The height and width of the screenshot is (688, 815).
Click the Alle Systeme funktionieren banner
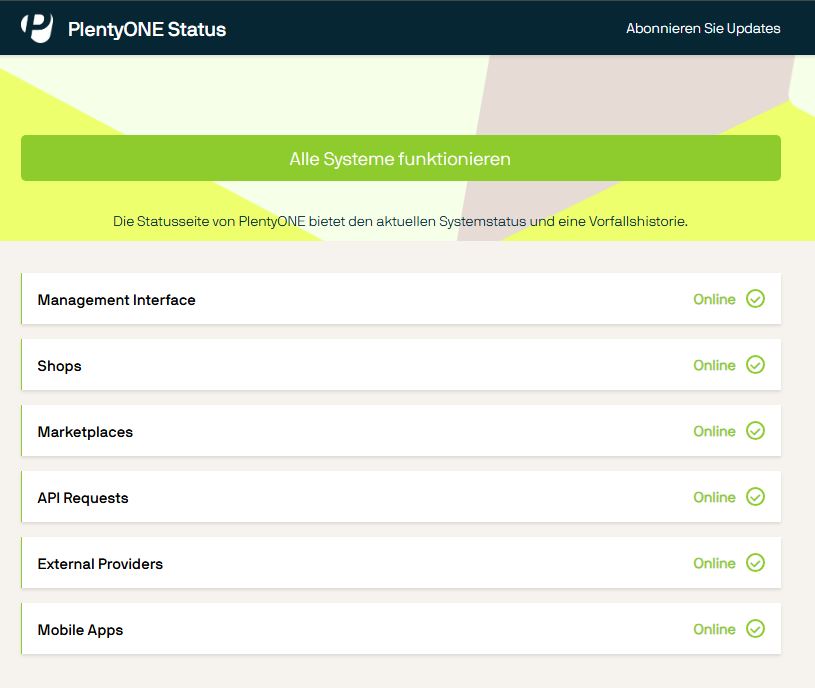[400, 158]
